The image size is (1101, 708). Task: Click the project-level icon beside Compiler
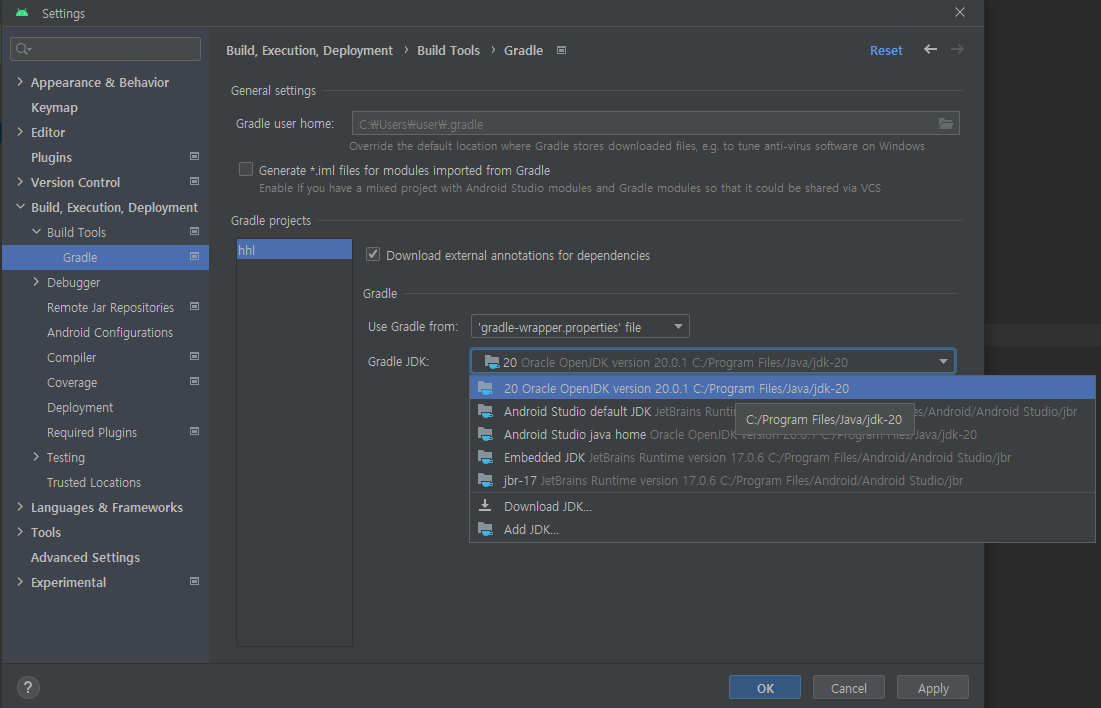pyautogui.click(x=195, y=356)
